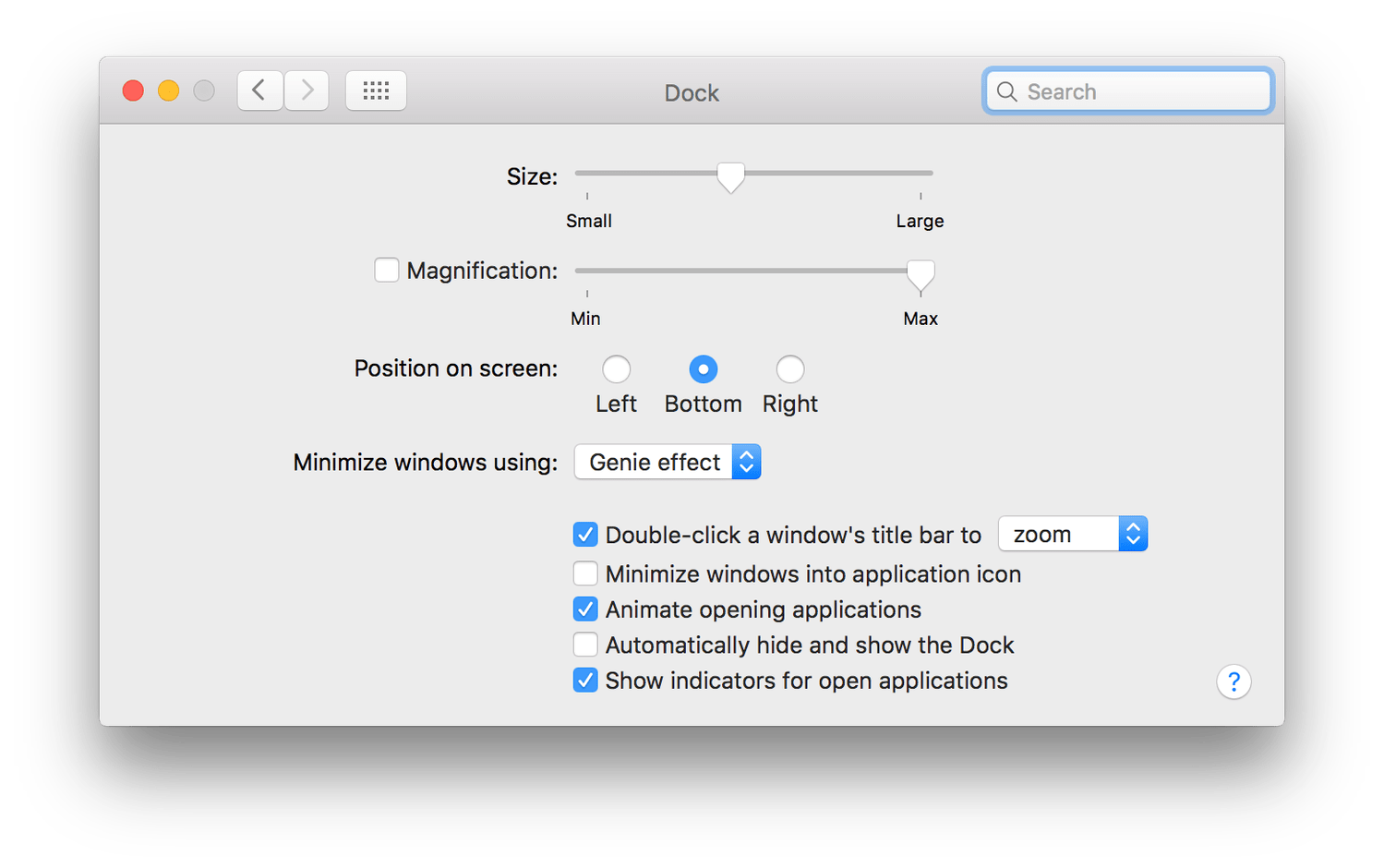Focus the Search field
This screenshot has width=1384, height=868.
pos(1128,91)
